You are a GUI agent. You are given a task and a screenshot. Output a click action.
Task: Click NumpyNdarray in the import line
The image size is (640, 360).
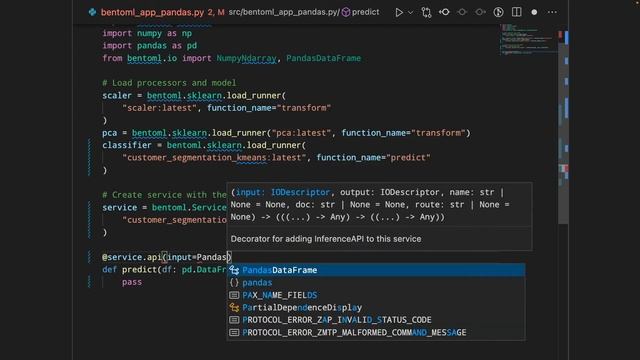click(x=247, y=58)
